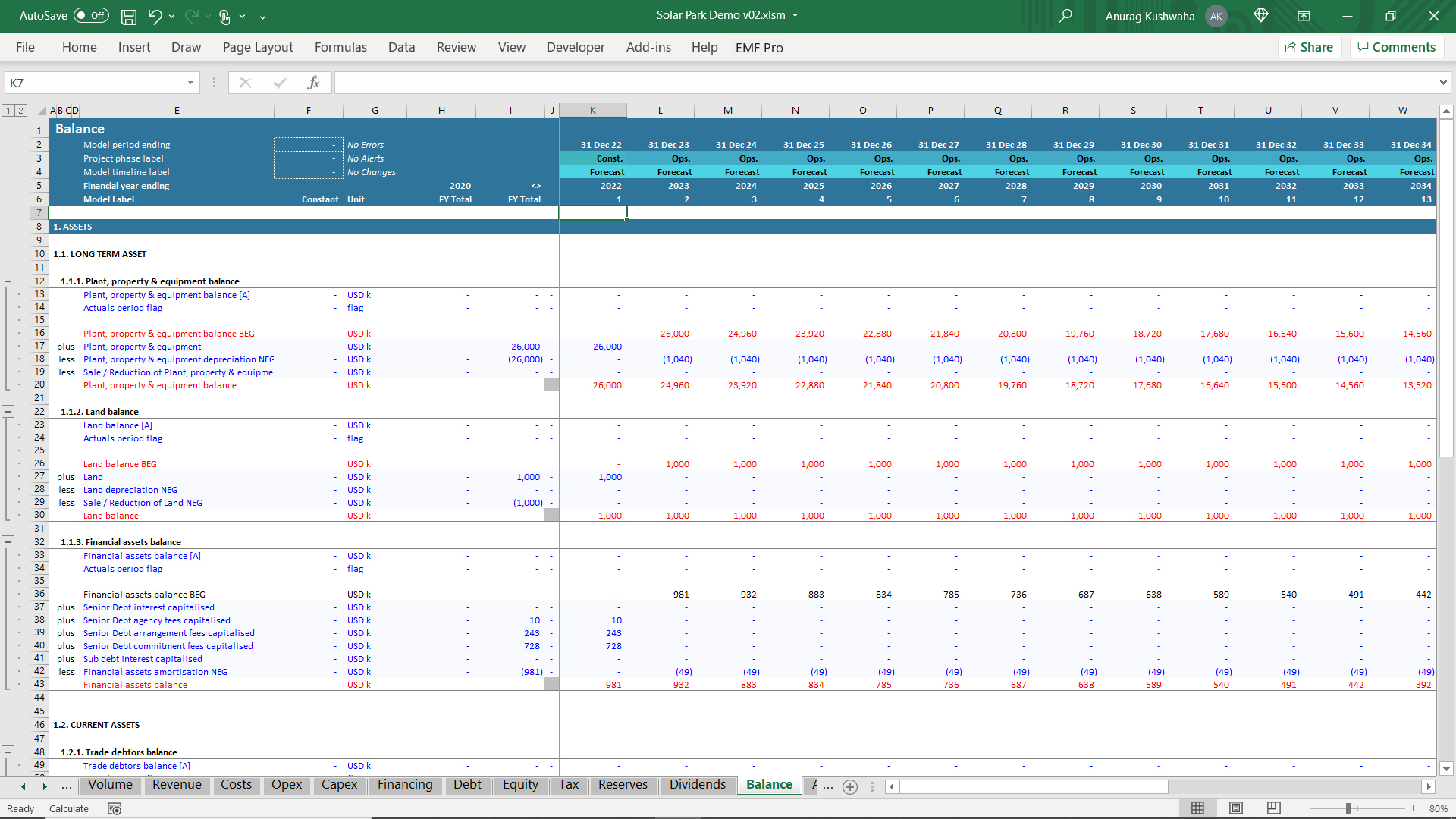
Task: Click the Insert Function fx icon
Action: tap(313, 83)
